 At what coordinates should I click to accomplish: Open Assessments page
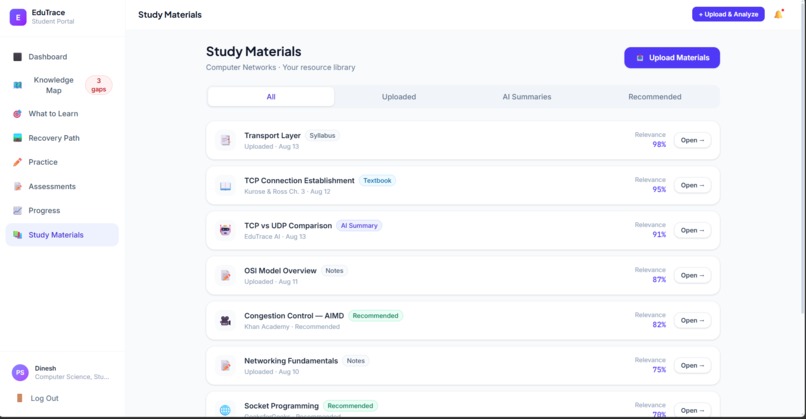click(62, 186)
